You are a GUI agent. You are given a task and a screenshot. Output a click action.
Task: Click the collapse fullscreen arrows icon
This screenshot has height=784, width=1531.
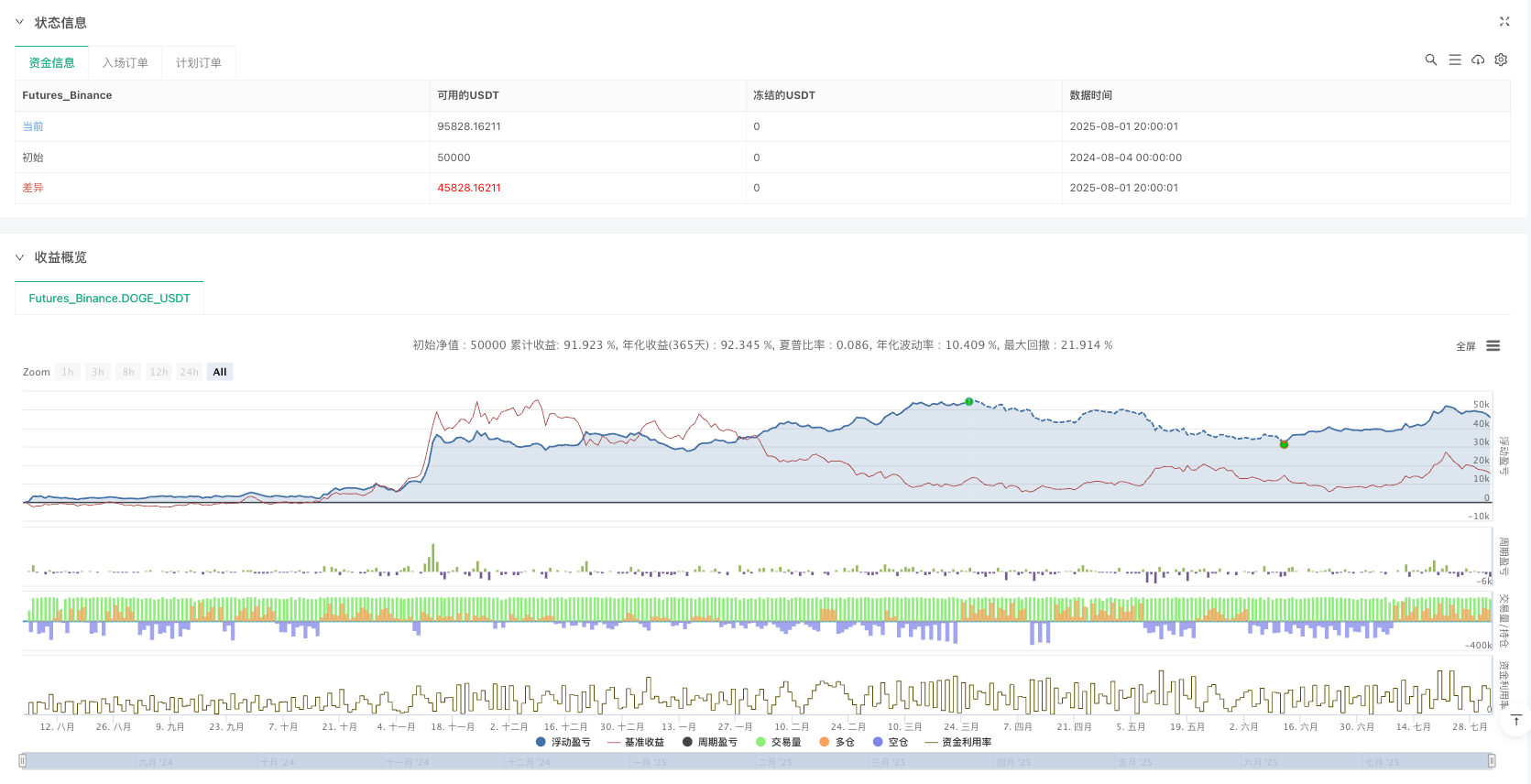1504,21
